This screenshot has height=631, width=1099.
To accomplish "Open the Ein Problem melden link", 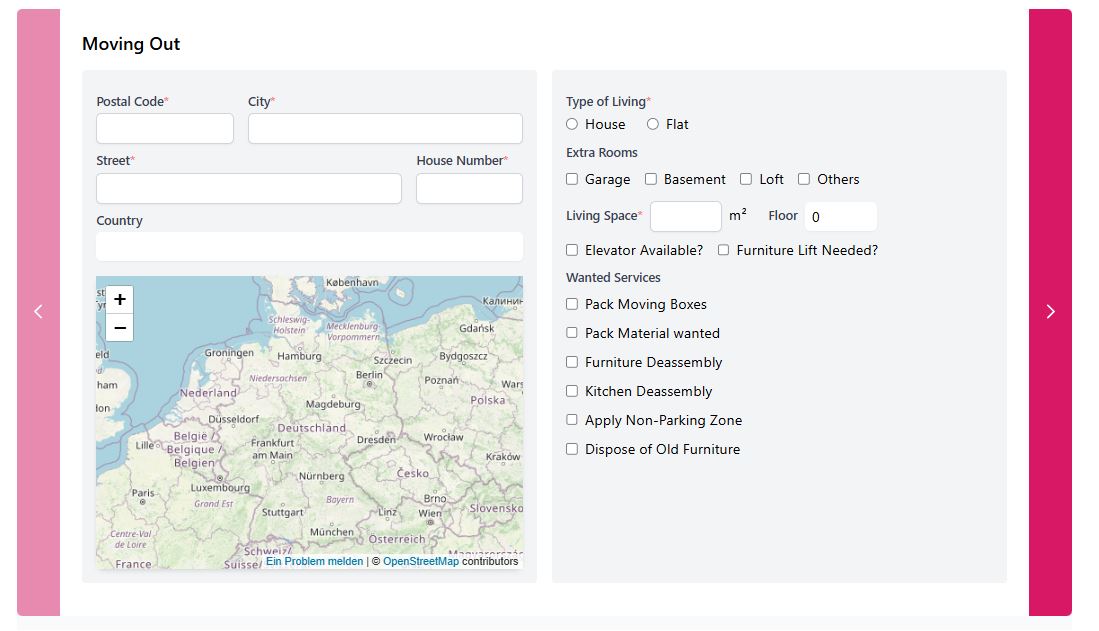I will 315,561.
